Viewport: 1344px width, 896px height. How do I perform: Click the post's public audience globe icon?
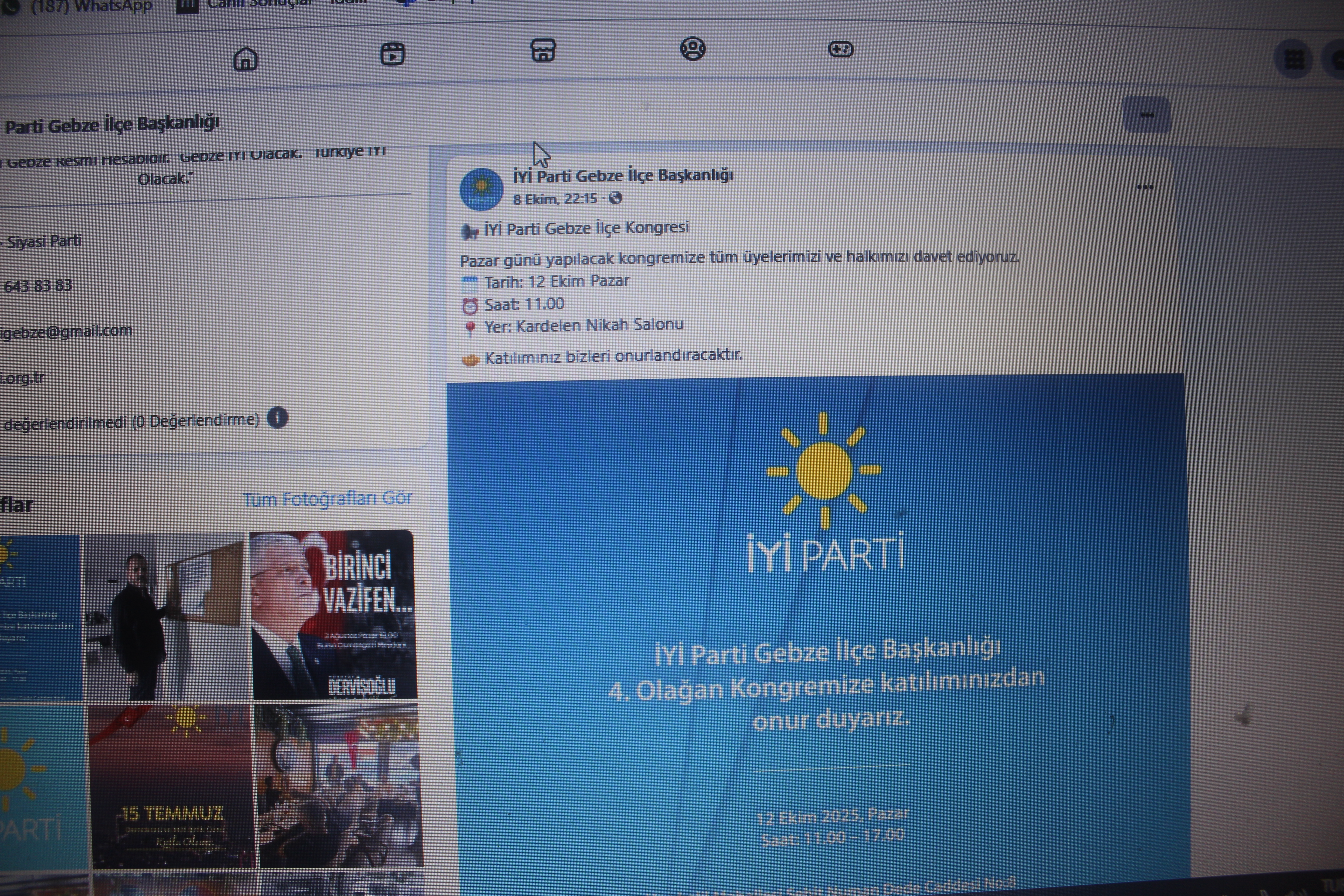[x=615, y=198]
